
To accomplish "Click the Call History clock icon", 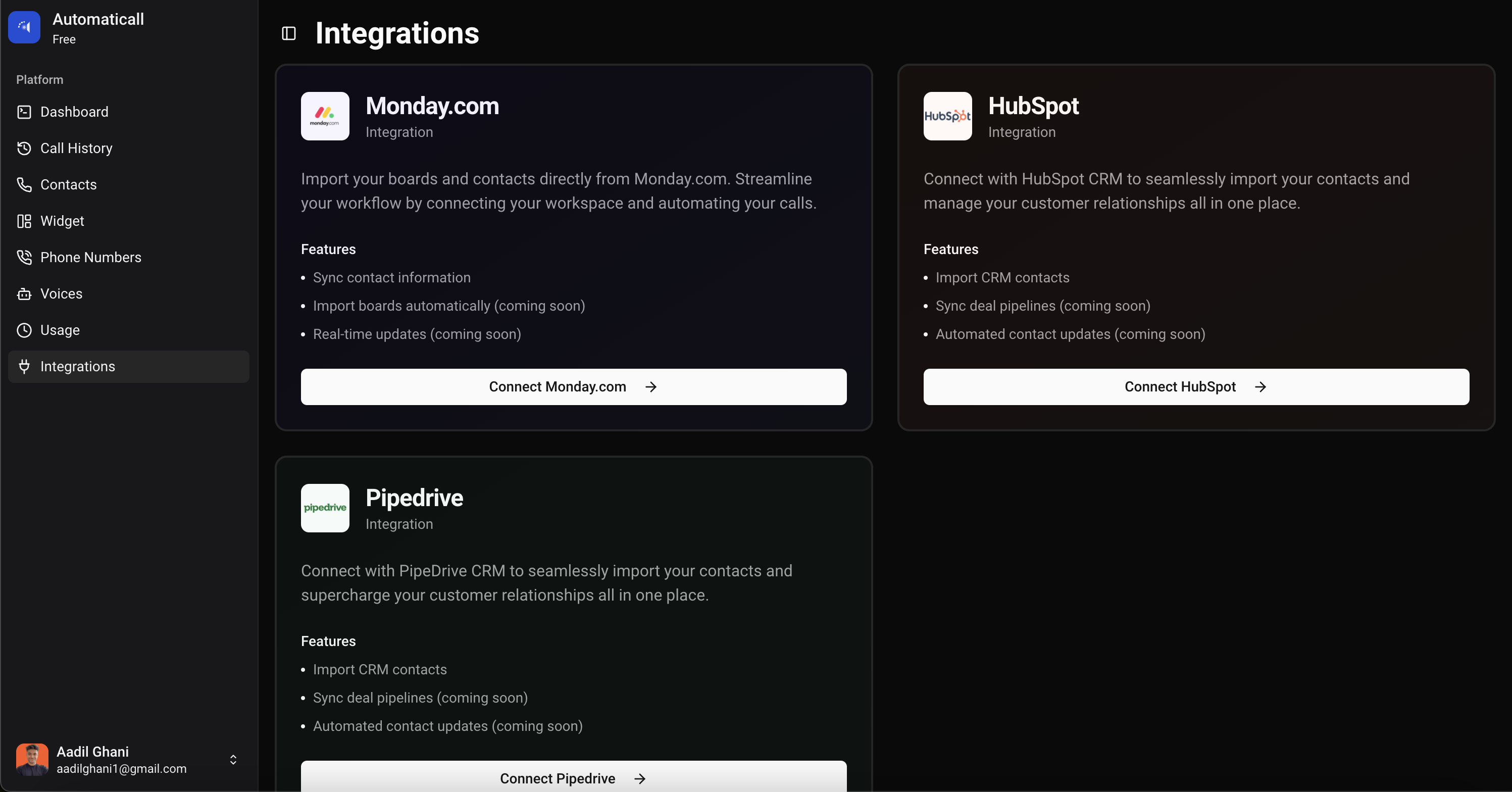I will (x=24, y=148).
